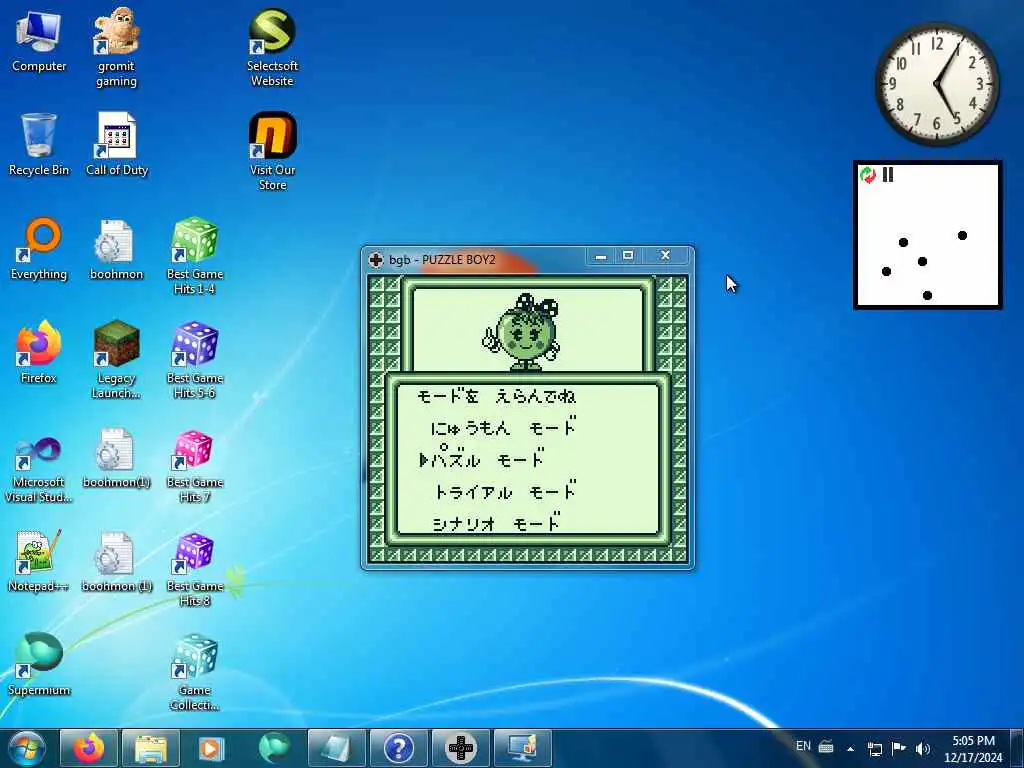The width and height of the screenshot is (1024, 768).
Task: Click the シナリオ モード menu option
Action: tap(496, 522)
